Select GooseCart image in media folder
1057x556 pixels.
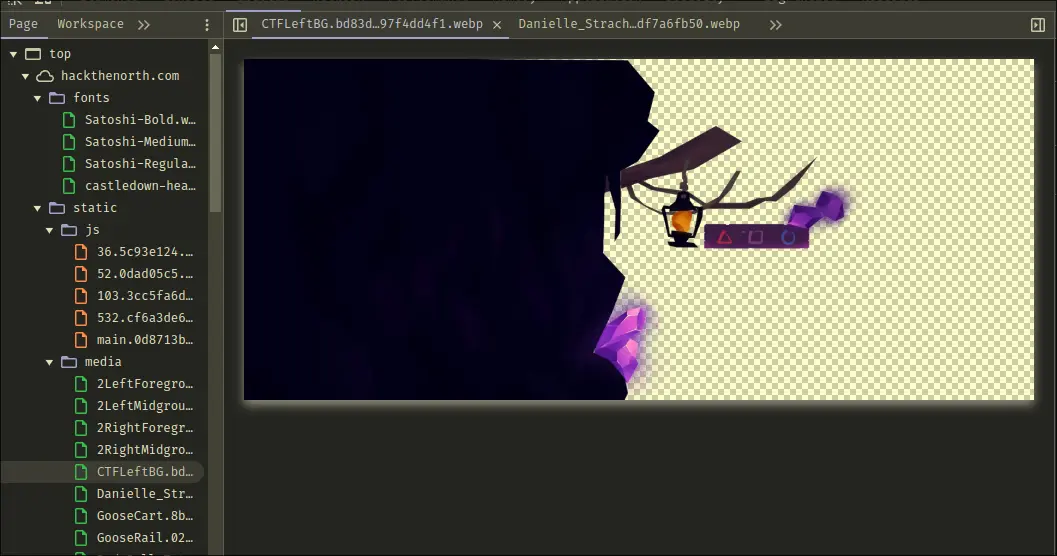coord(144,516)
